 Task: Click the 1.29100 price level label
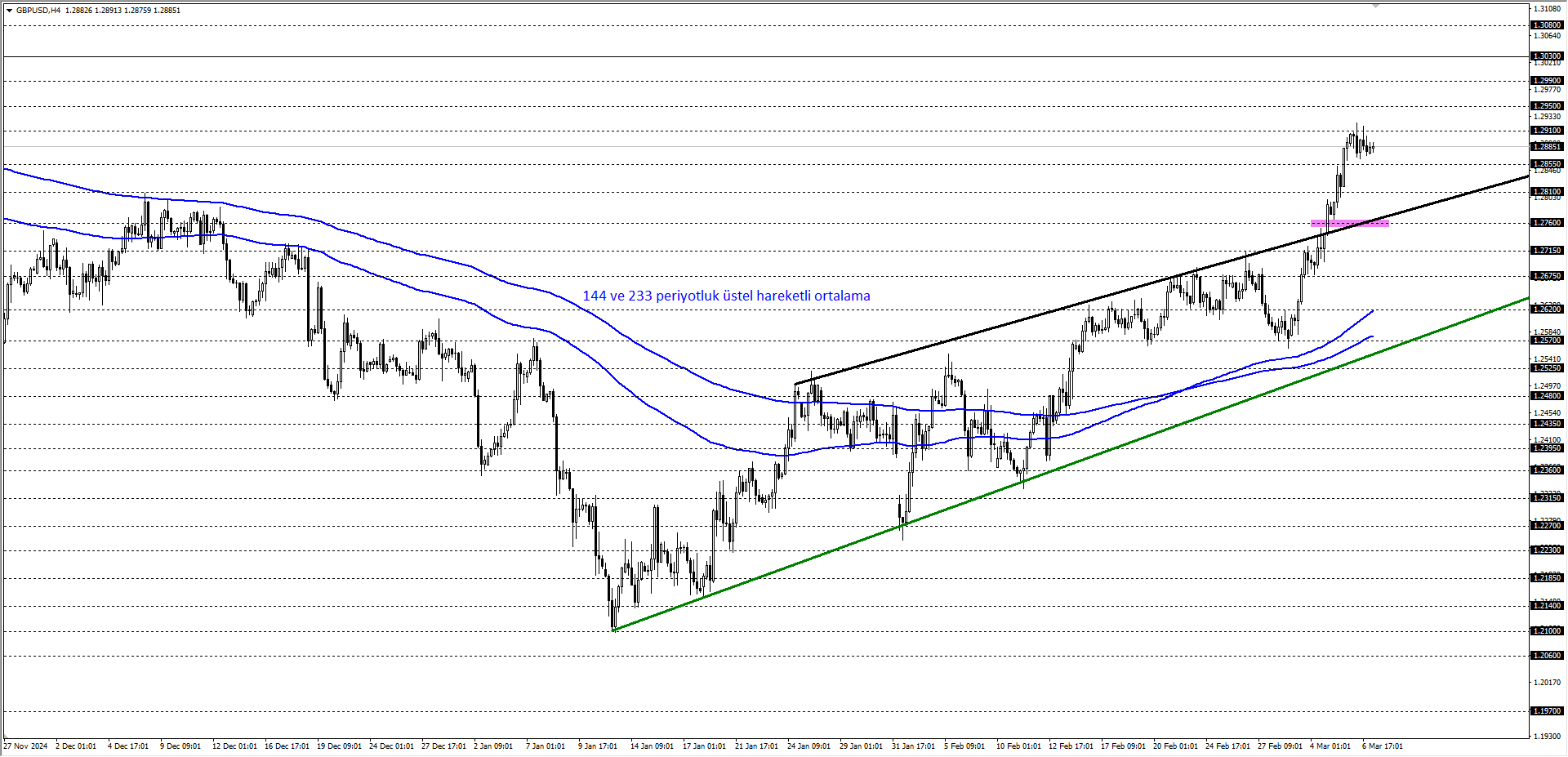(1547, 131)
